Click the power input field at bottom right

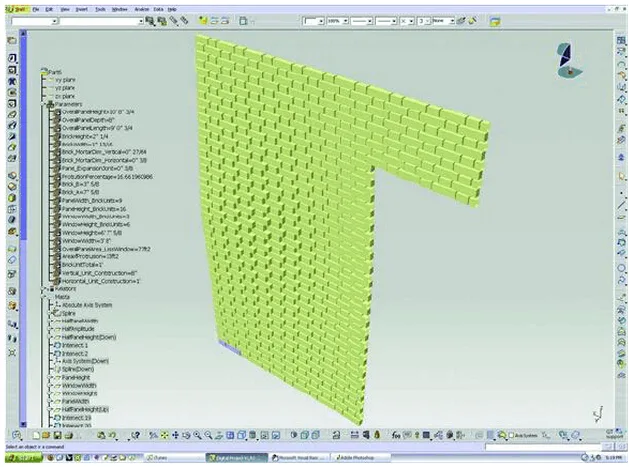(543, 447)
